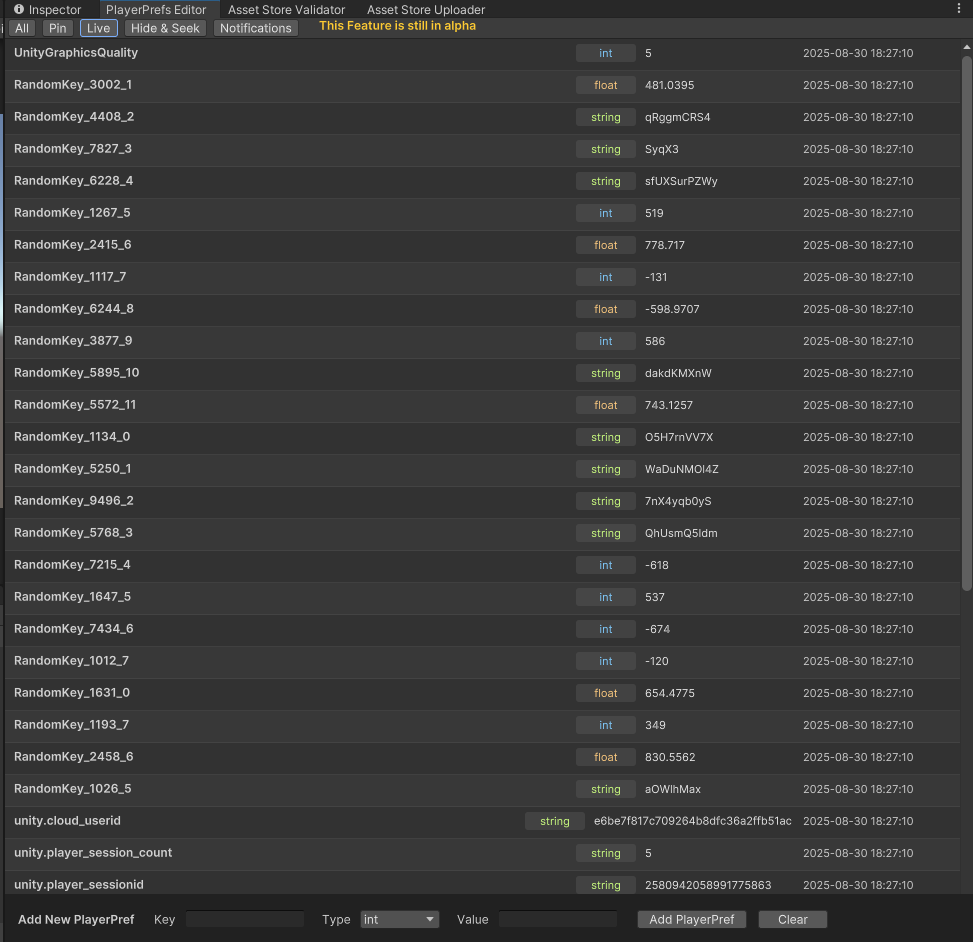This screenshot has width=973, height=942.
Task: Click the float badge on RandomKey_2458_6
Action: coord(605,757)
